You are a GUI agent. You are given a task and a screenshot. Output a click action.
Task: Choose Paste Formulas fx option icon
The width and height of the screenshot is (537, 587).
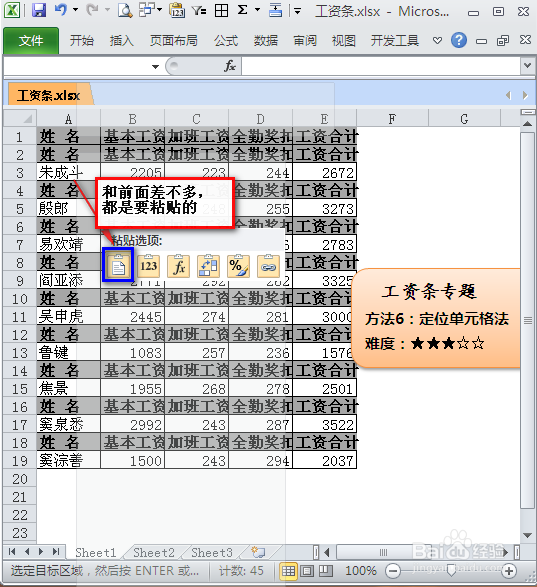178,265
